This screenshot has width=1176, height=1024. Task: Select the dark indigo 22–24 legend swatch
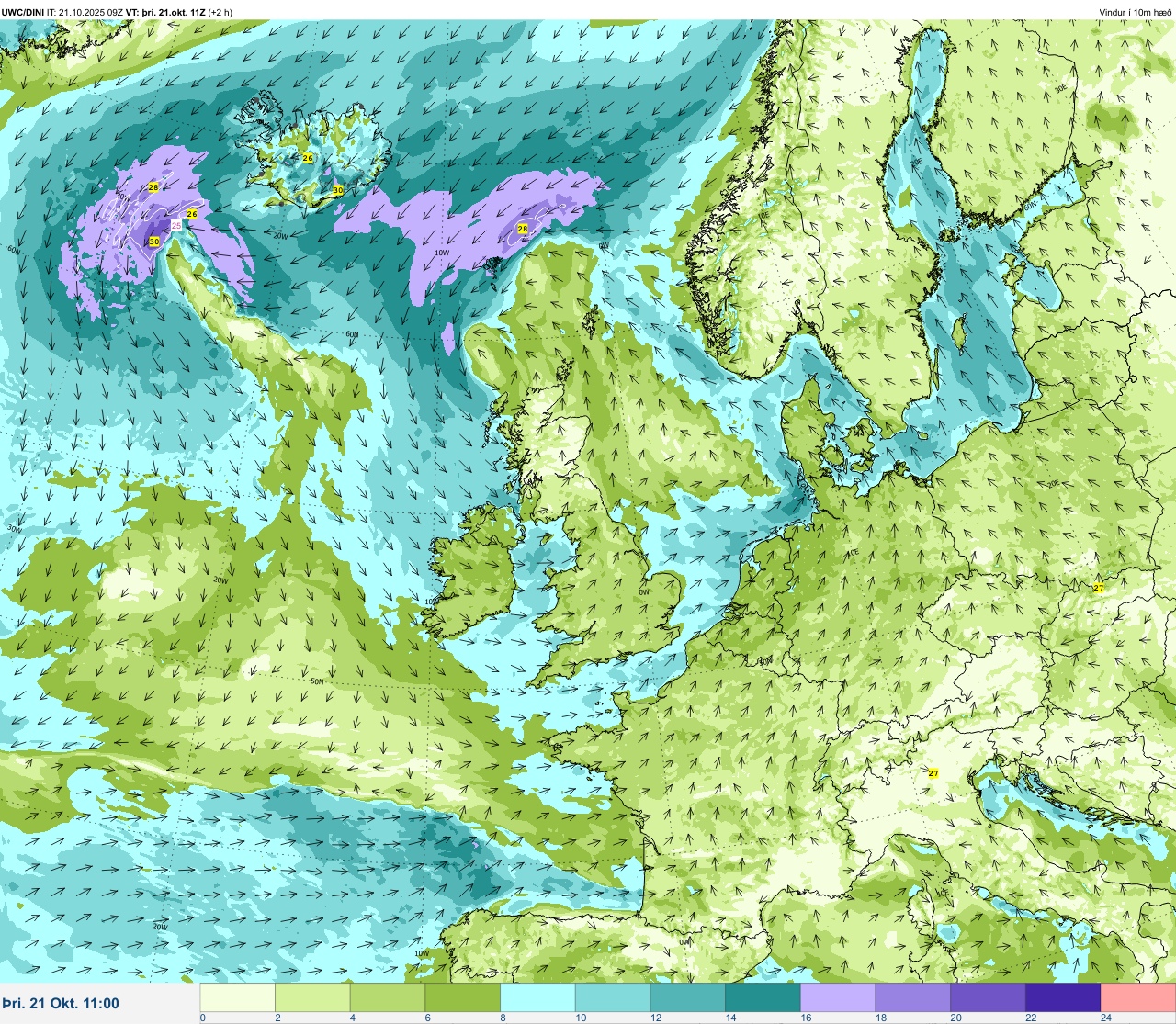[x=1063, y=997]
